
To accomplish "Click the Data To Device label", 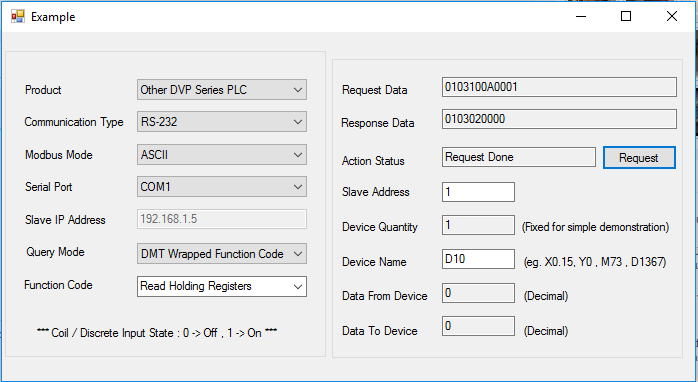I will point(380,331).
